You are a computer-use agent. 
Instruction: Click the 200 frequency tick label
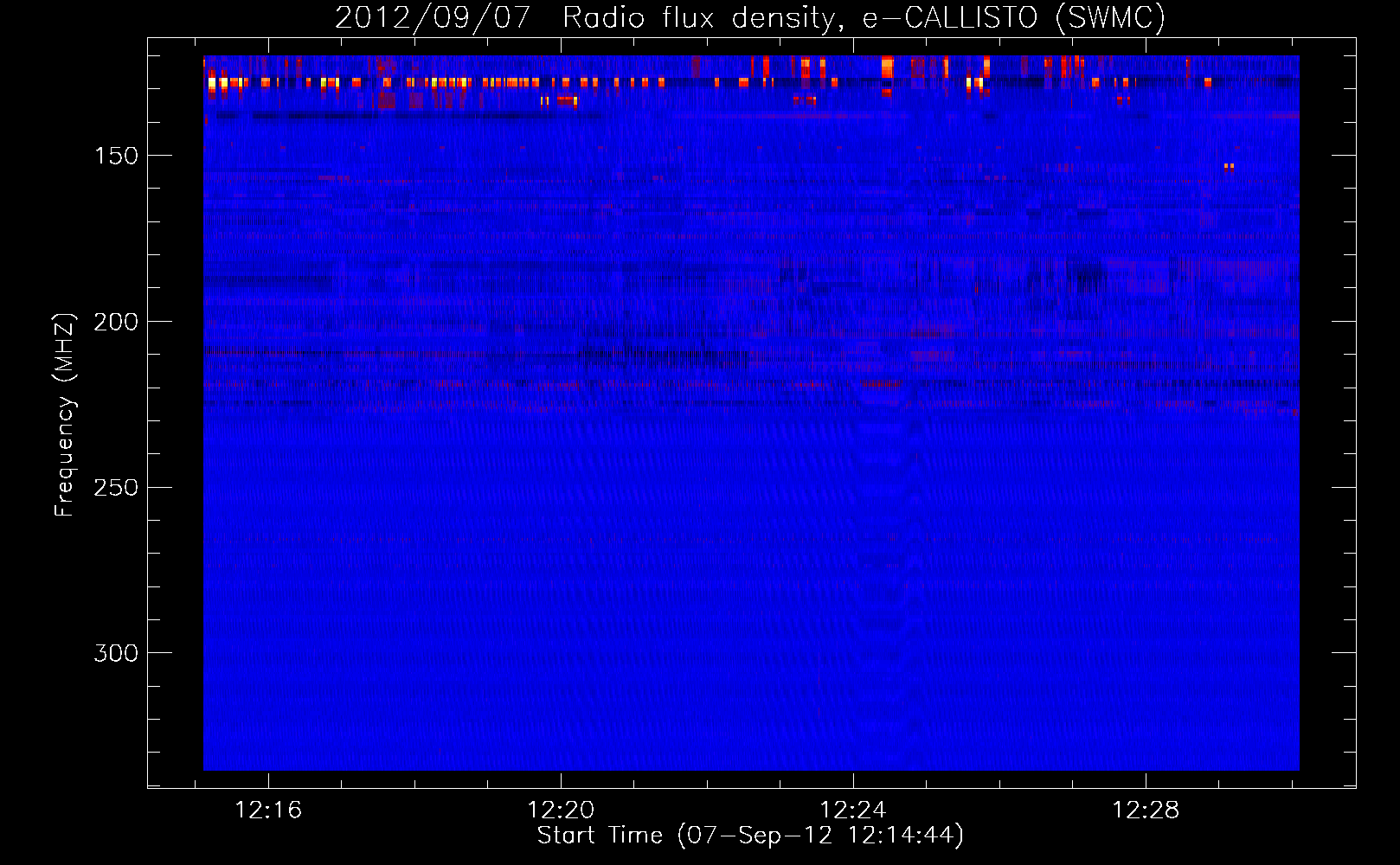tap(116, 322)
